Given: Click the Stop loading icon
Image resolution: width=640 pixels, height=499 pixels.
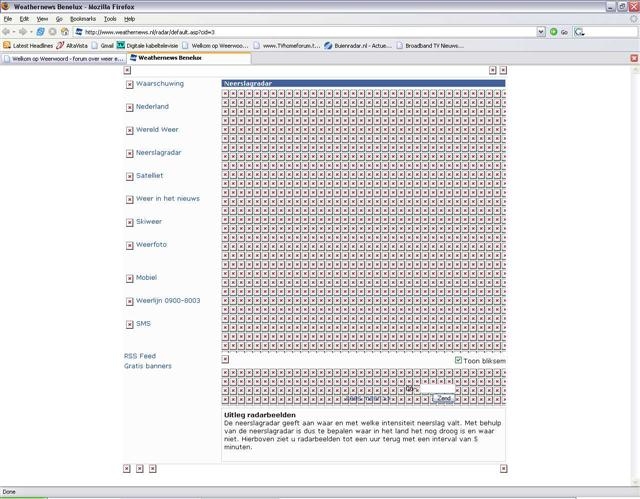Looking at the screenshot, I should point(53,31).
